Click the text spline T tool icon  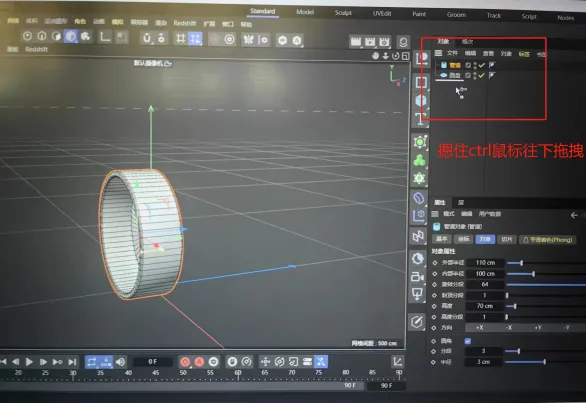[420, 119]
